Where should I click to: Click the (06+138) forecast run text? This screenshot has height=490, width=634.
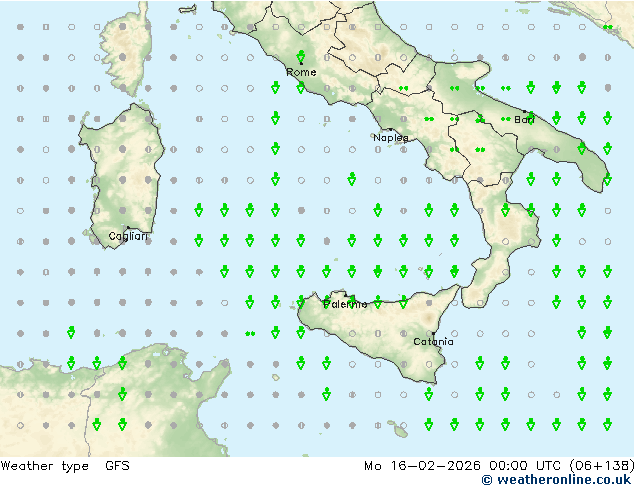pos(602,466)
